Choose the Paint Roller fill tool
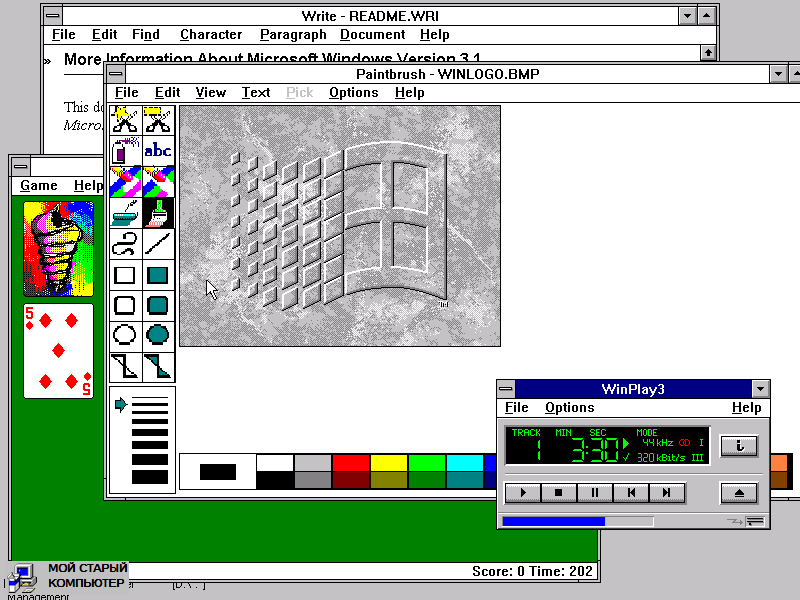Viewport: 800px width, 600px height. tap(126, 213)
